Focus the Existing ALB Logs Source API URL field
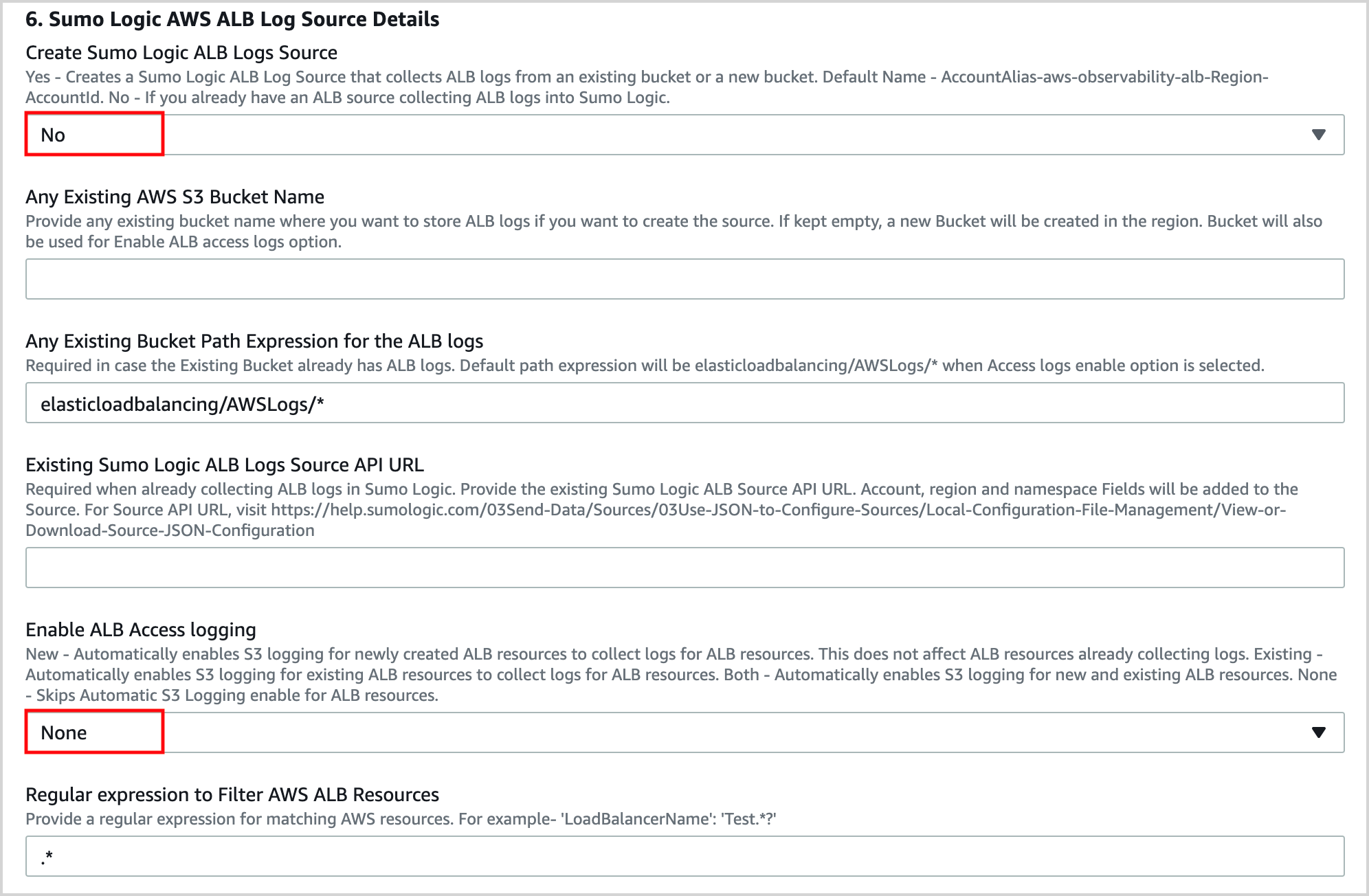This screenshot has height=896, width=1369. (x=684, y=568)
